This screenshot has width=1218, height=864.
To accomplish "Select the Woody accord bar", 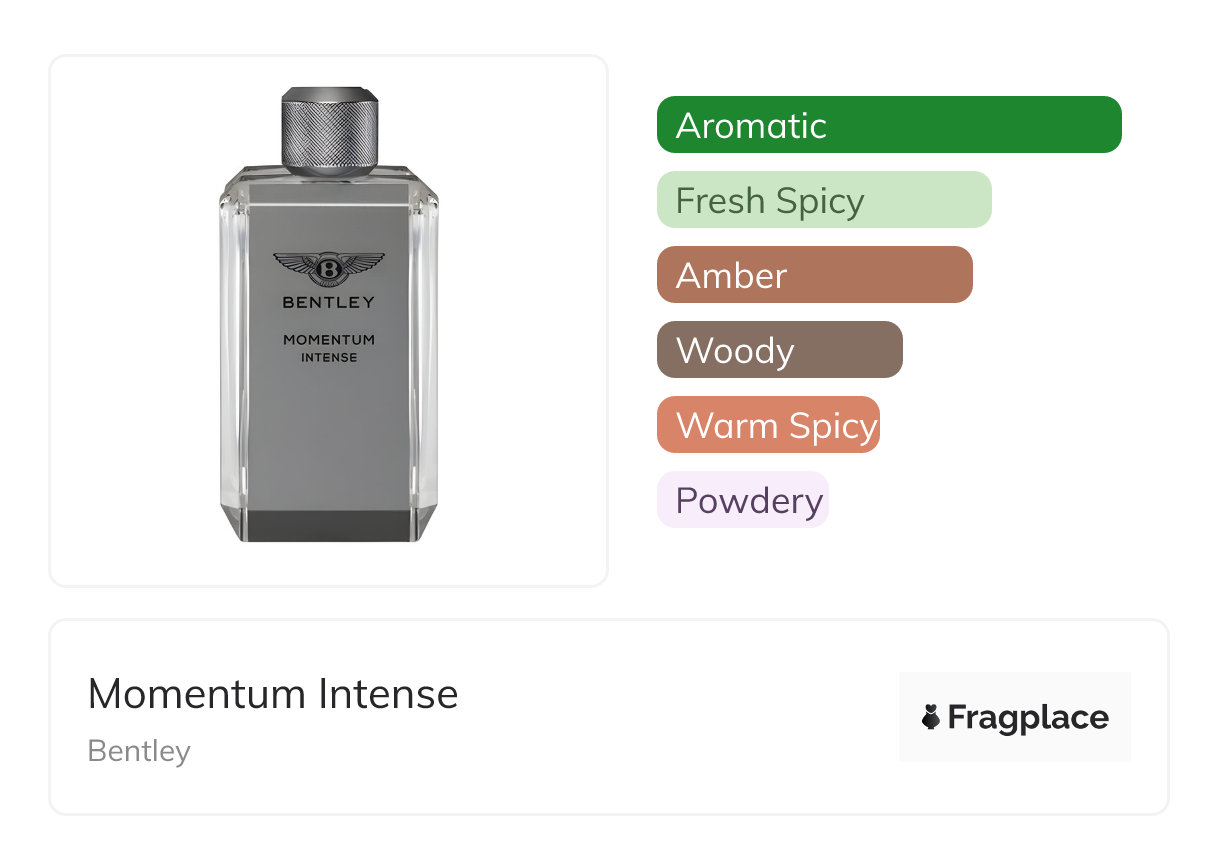I will click(x=780, y=350).
